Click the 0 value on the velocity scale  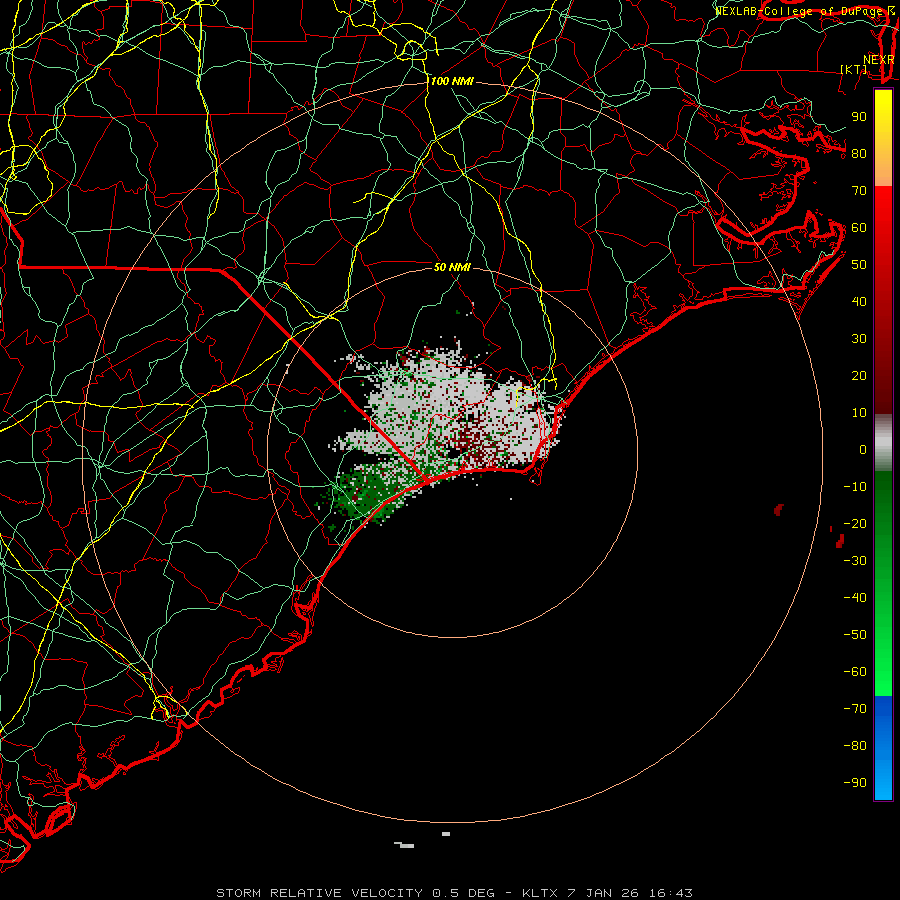click(863, 450)
